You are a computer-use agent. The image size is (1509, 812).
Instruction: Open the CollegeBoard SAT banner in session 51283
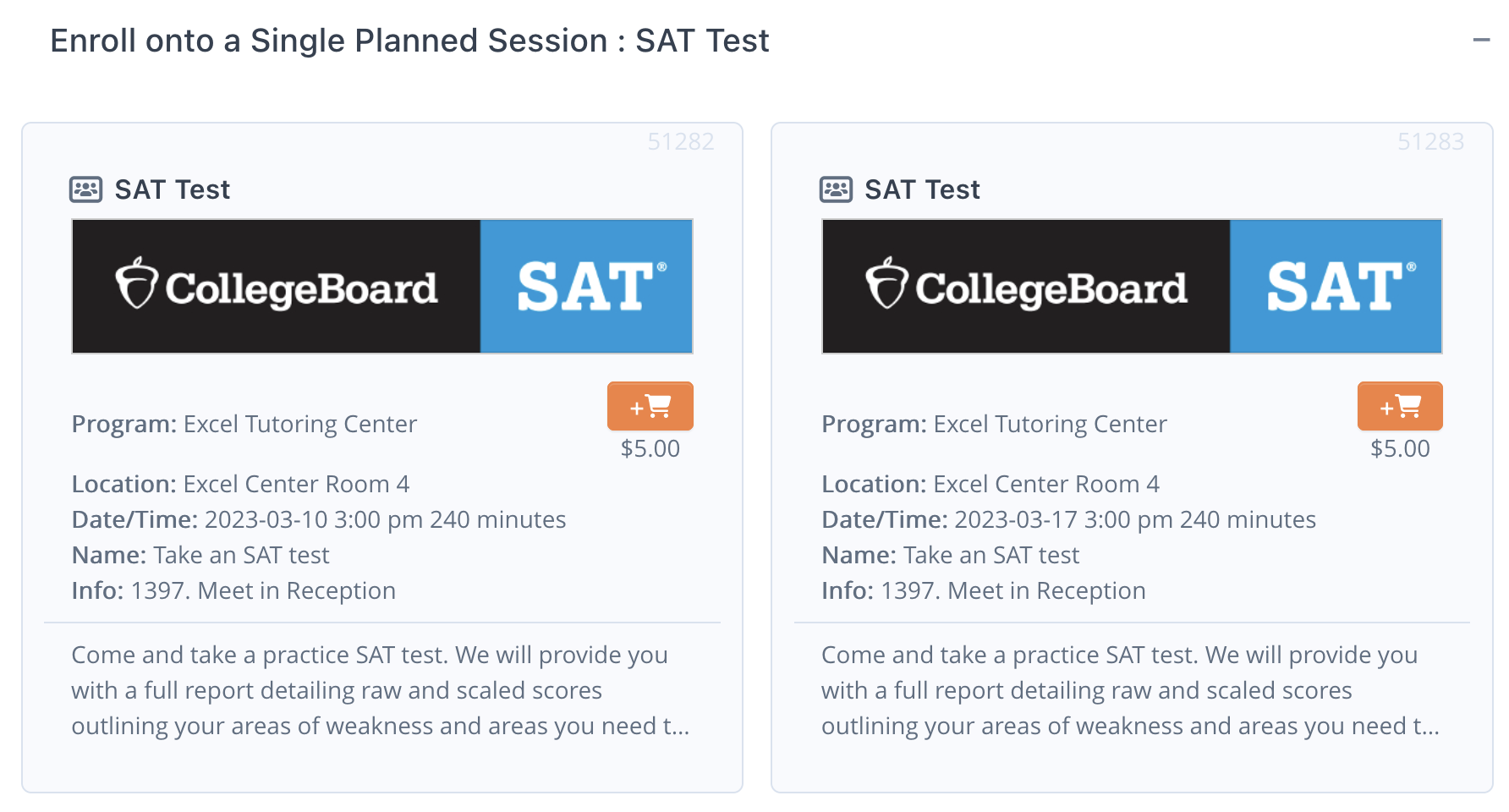1132,287
